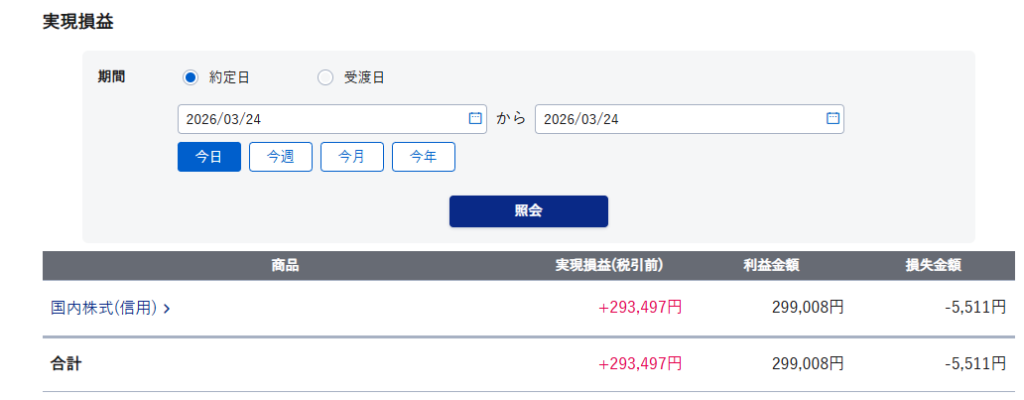The width and height of the screenshot is (1024, 400).
Task: Choose the 今月 period button
Action: point(352,157)
